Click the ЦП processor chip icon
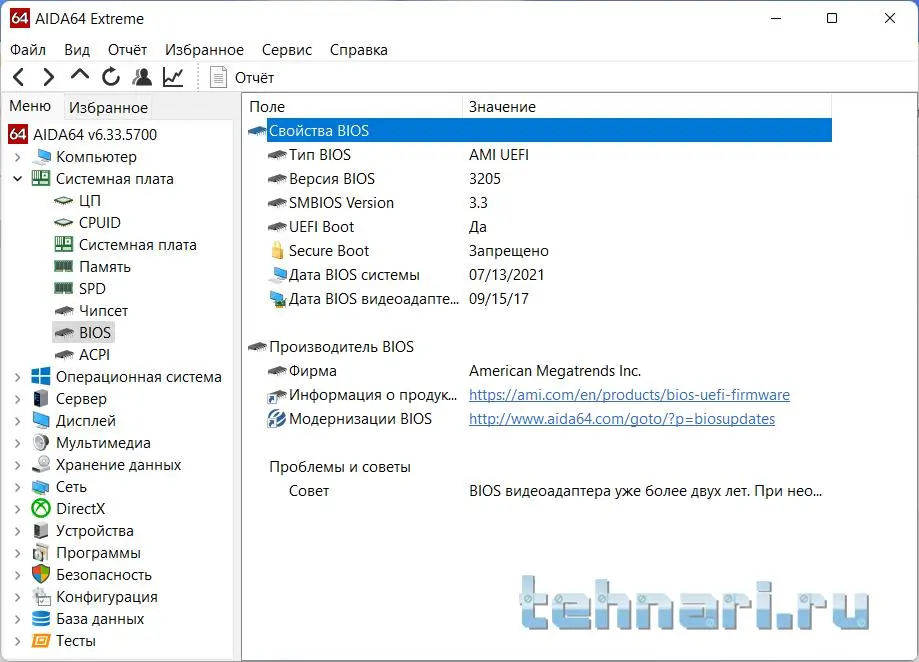Image resolution: width=919 pixels, height=662 pixels. [x=63, y=201]
